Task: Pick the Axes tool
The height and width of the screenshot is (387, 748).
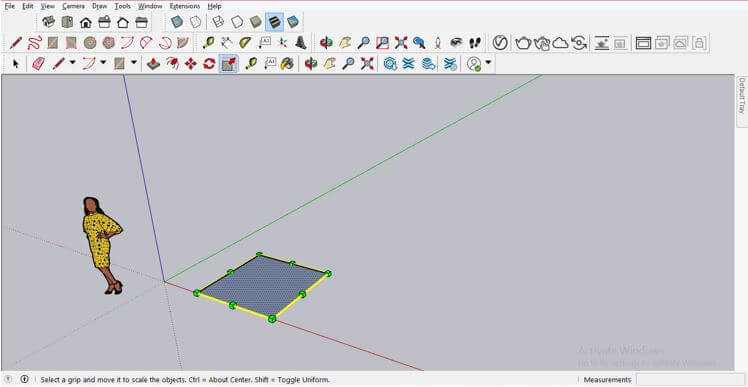Action: [282, 43]
